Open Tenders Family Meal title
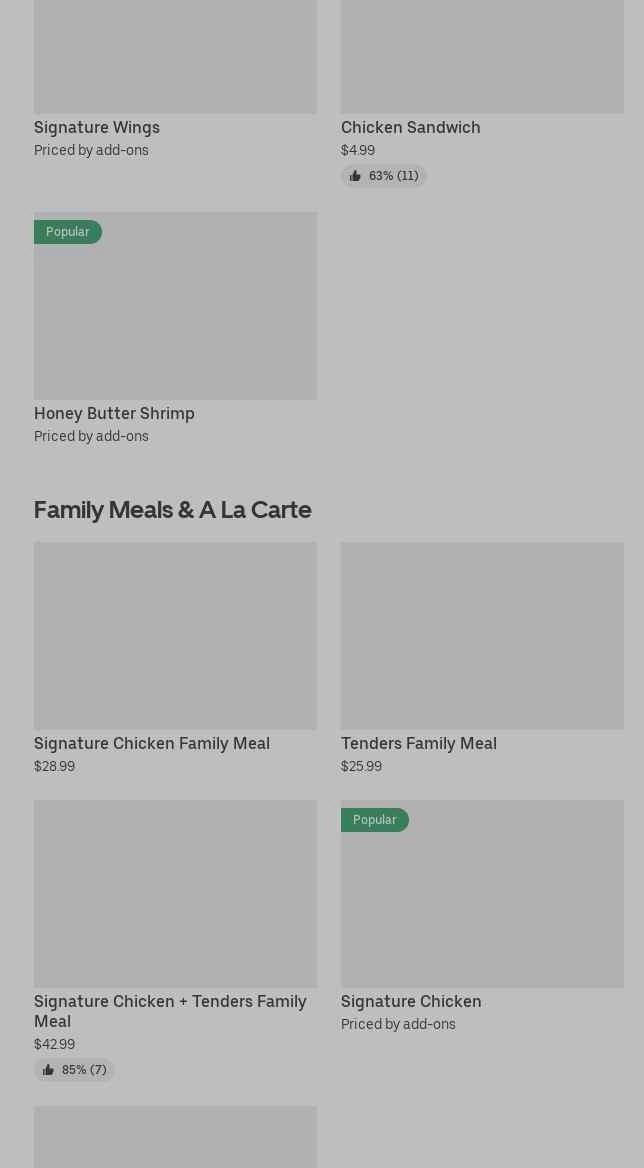This screenshot has width=644, height=1168. (418, 743)
